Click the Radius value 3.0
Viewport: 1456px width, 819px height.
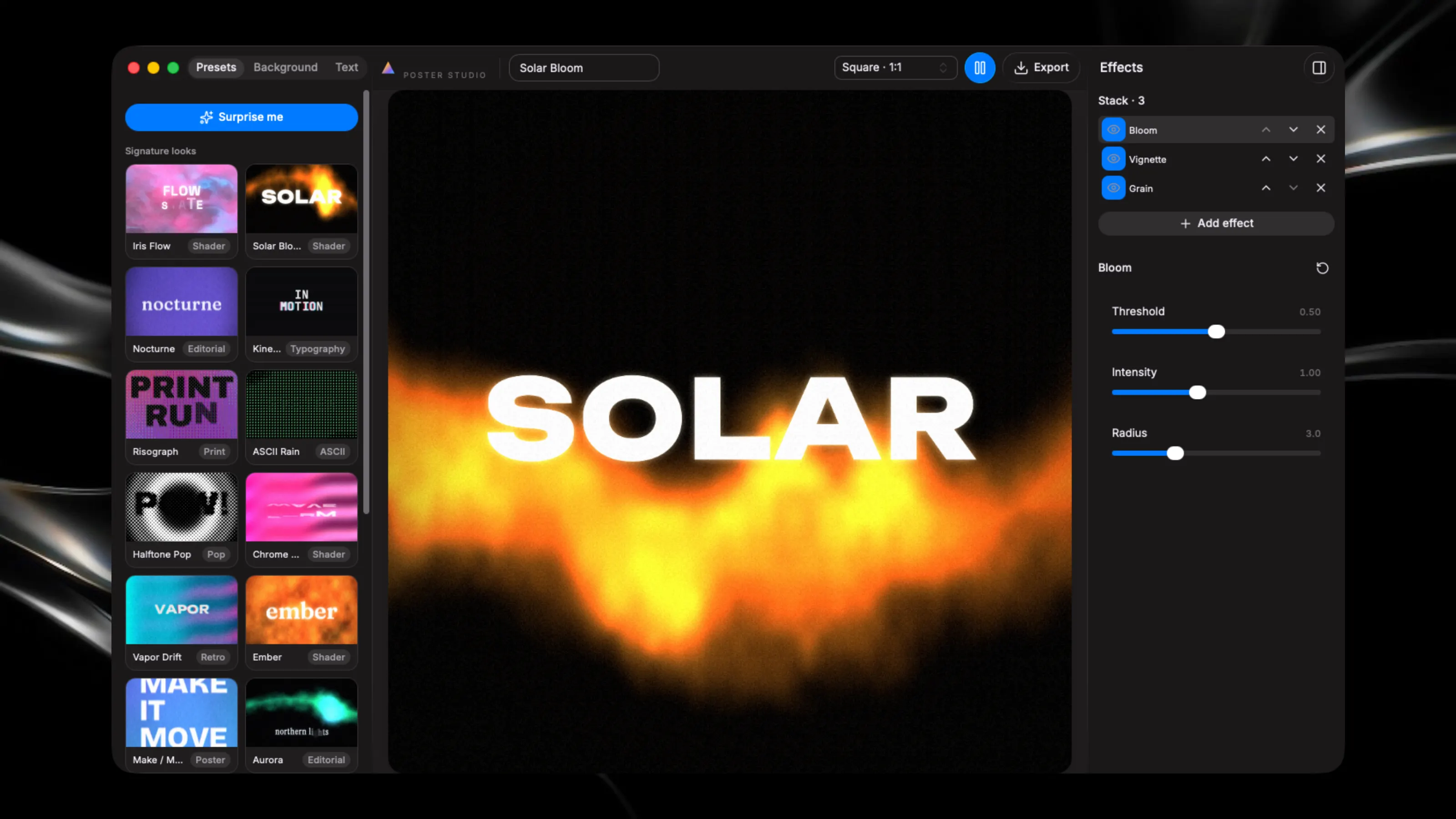tap(1312, 434)
